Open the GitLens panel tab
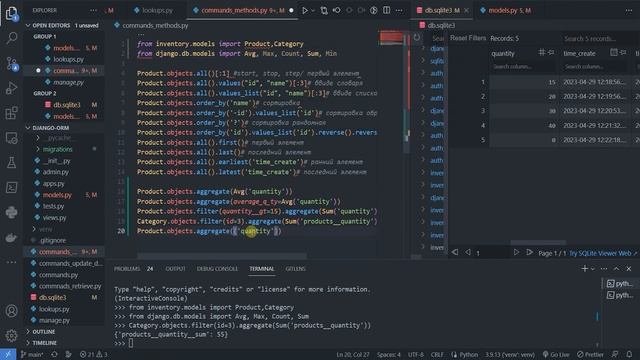The image size is (640, 360). coord(296,269)
